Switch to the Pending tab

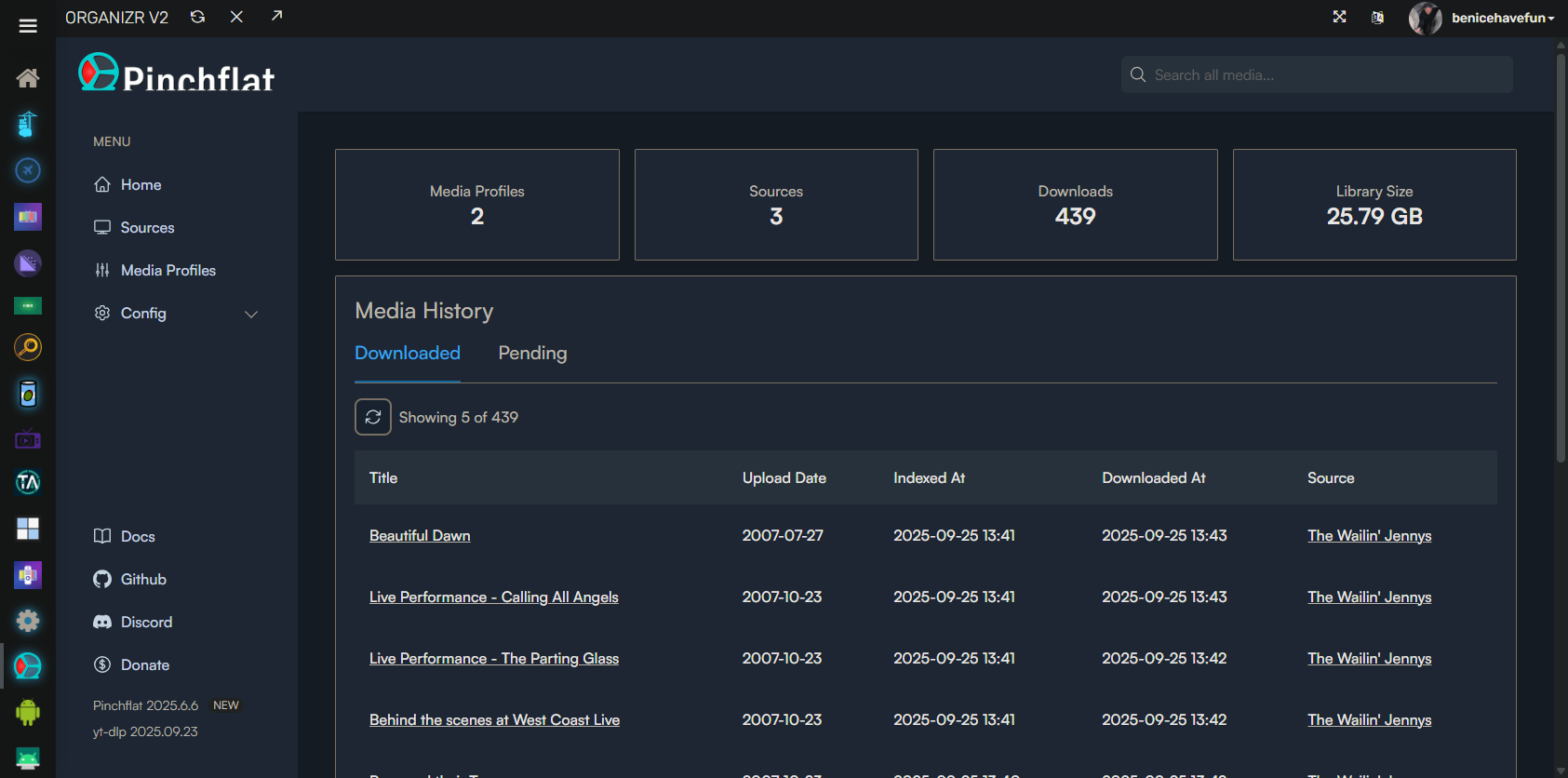click(532, 354)
